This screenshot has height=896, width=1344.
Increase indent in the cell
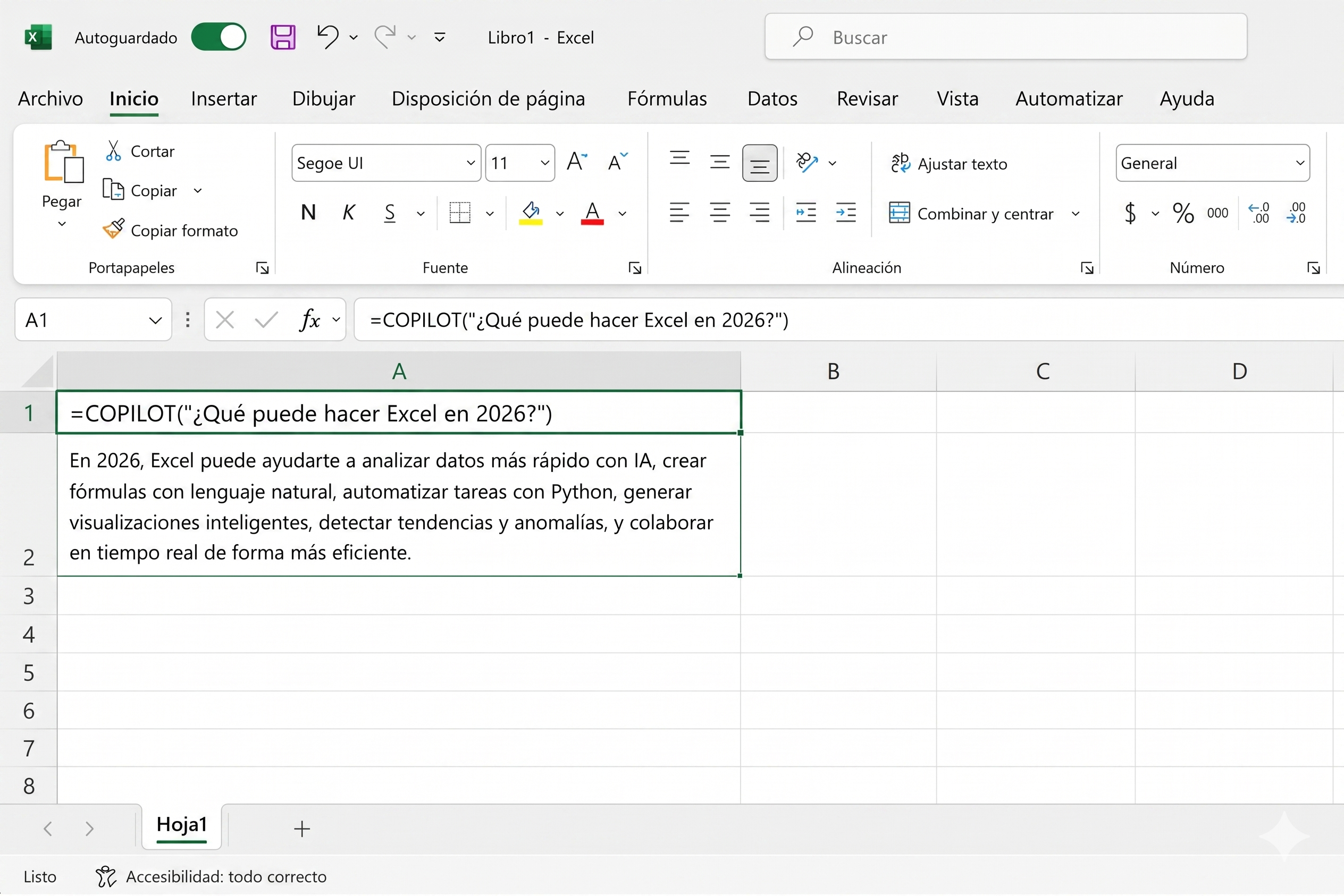point(845,213)
